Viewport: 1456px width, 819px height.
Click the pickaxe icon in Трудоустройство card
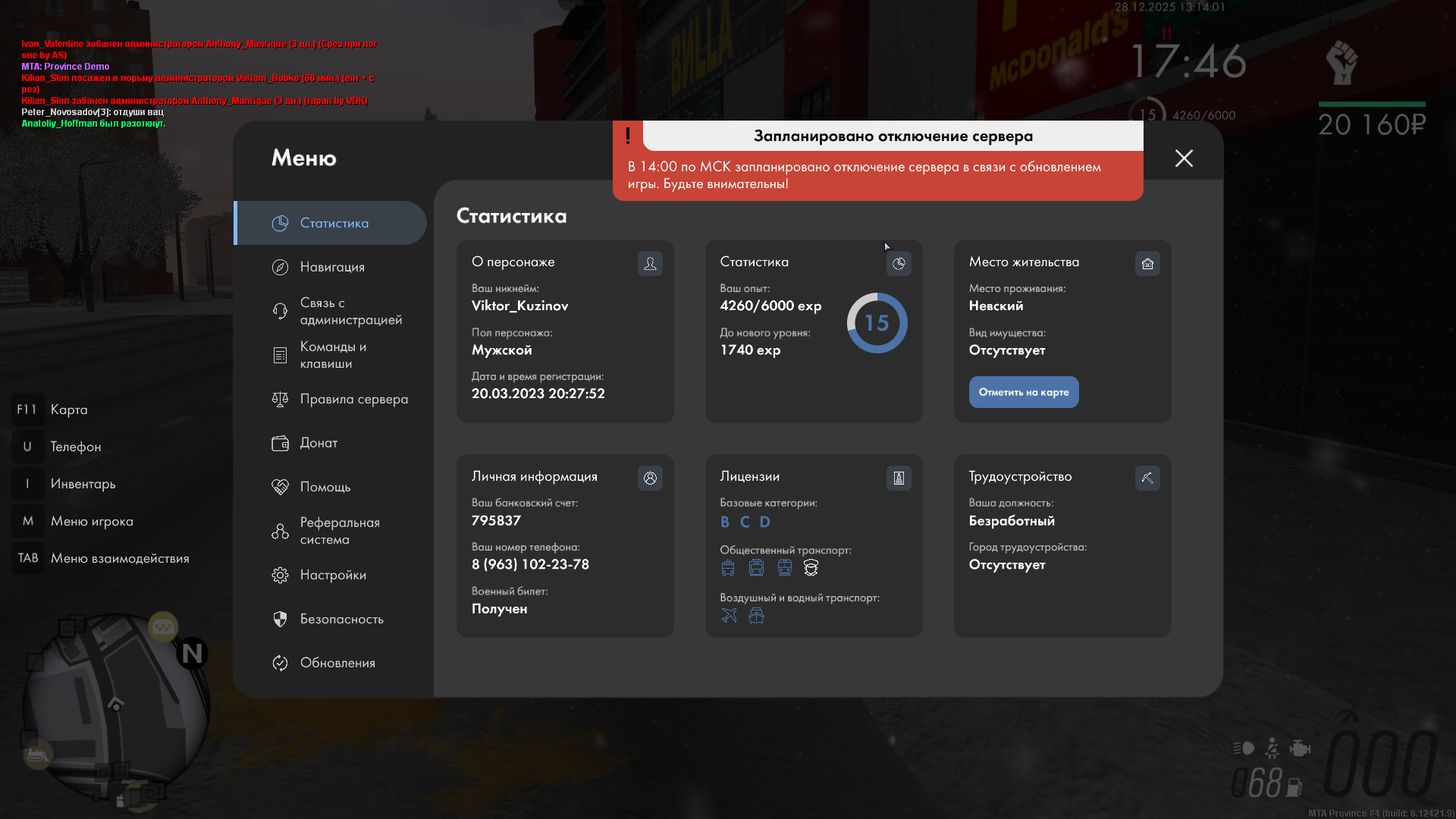pyautogui.click(x=1147, y=478)
